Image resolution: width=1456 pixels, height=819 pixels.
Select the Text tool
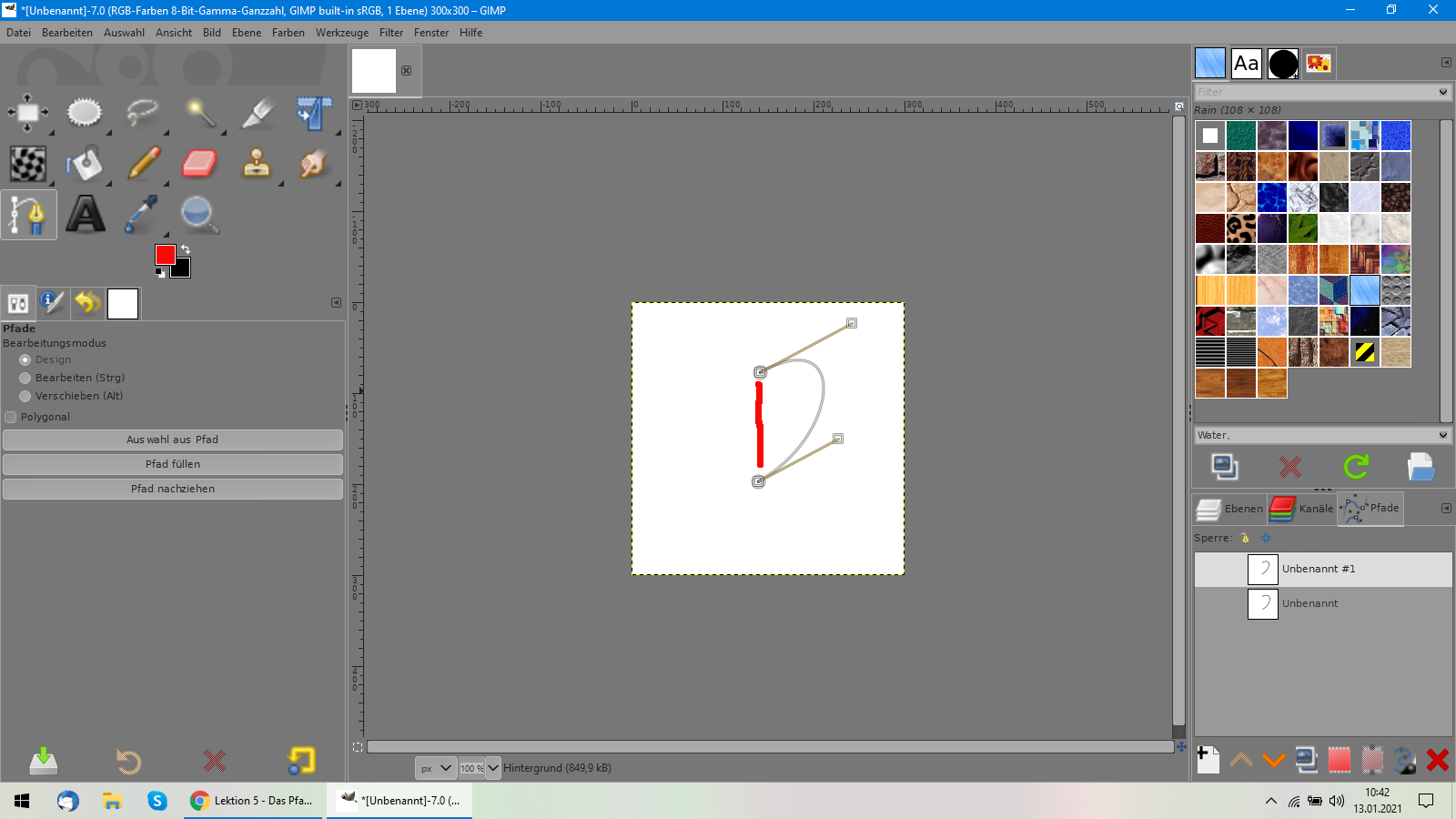(86, 215)
